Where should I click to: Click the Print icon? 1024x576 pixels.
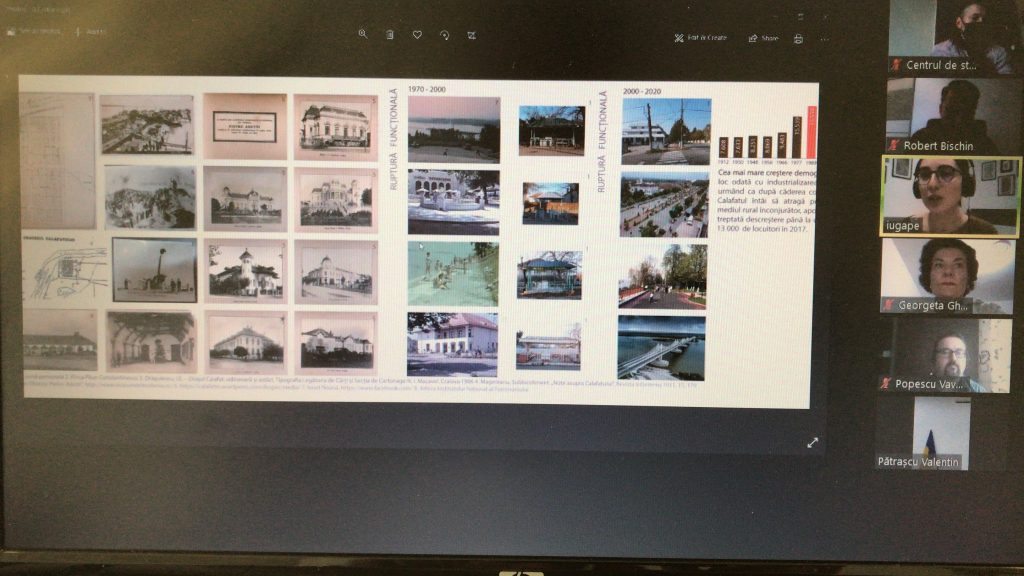[x=798, y=39]
